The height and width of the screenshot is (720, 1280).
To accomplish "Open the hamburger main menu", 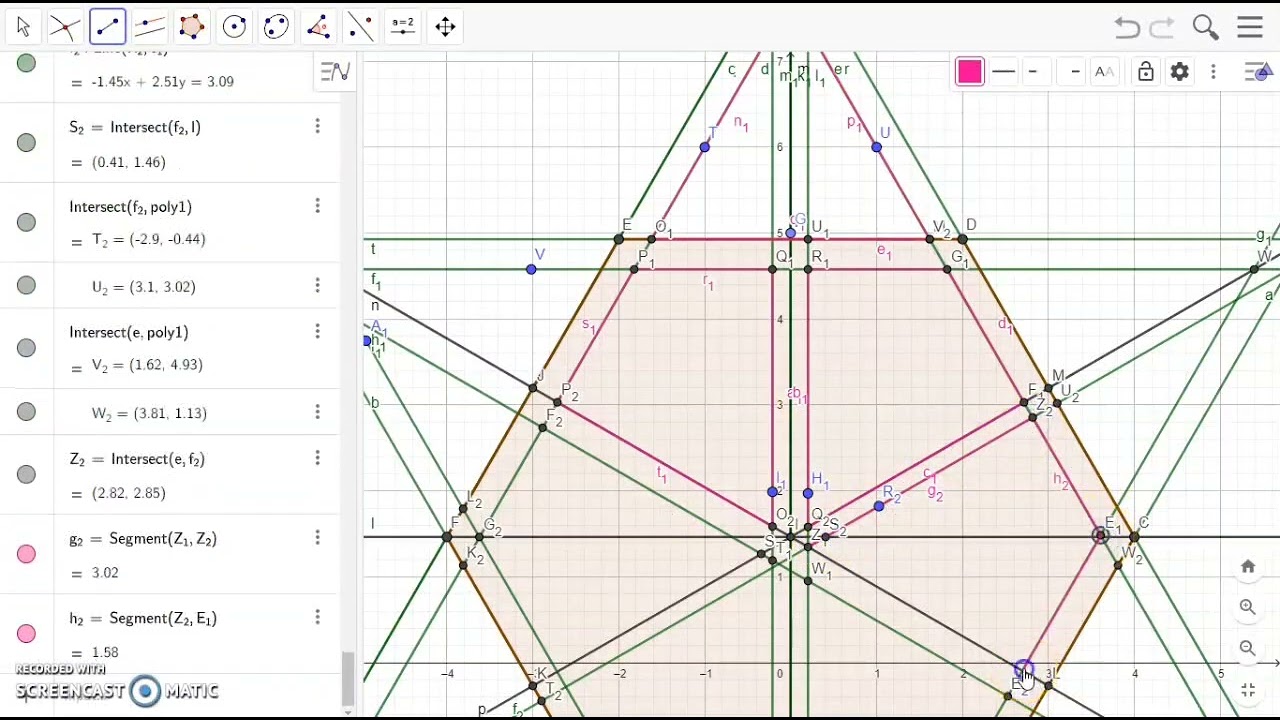I will tap(1250, 27).
